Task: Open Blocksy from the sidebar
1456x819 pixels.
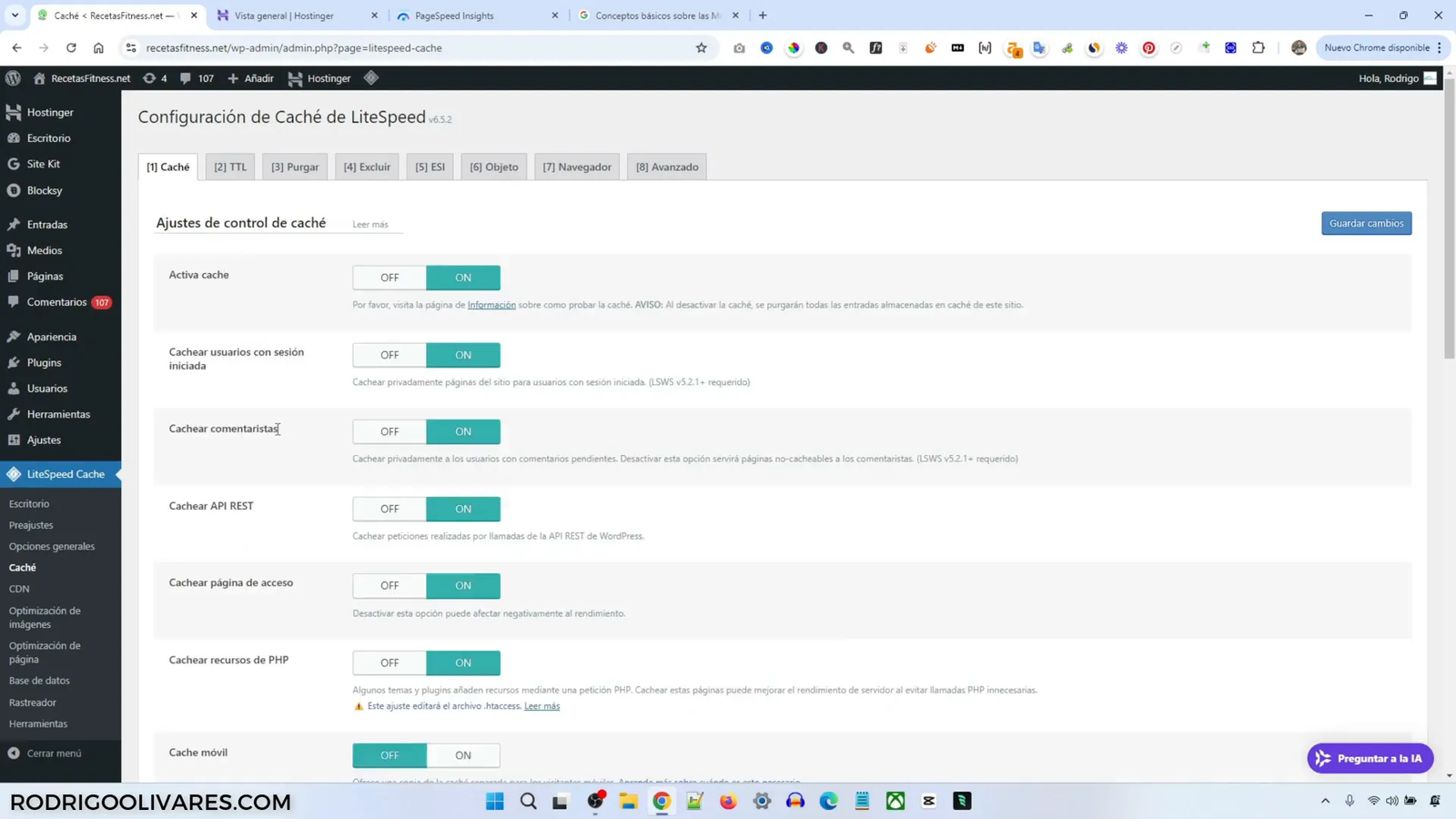Action: [45, 190]
